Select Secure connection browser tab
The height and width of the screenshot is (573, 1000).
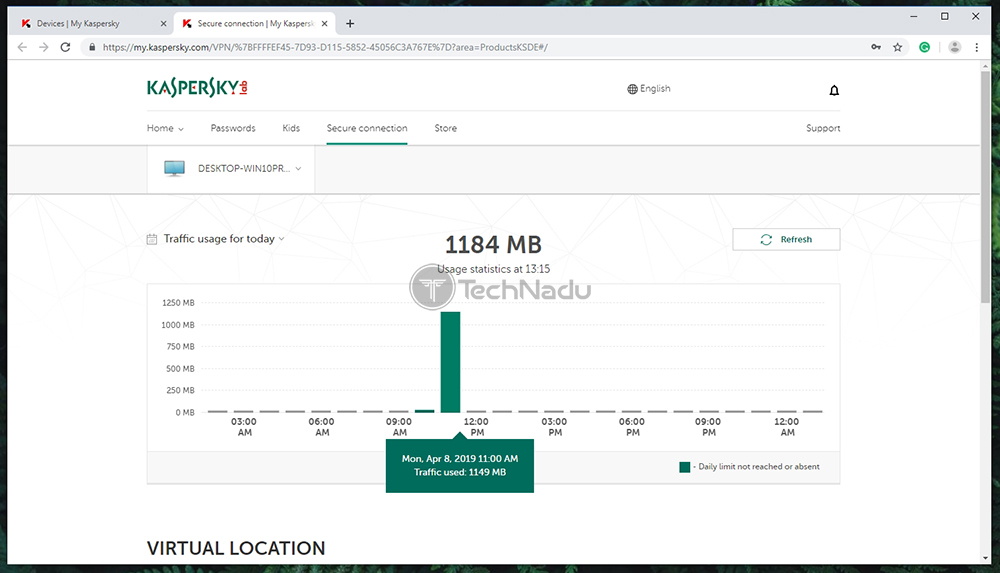coord(255,24)
